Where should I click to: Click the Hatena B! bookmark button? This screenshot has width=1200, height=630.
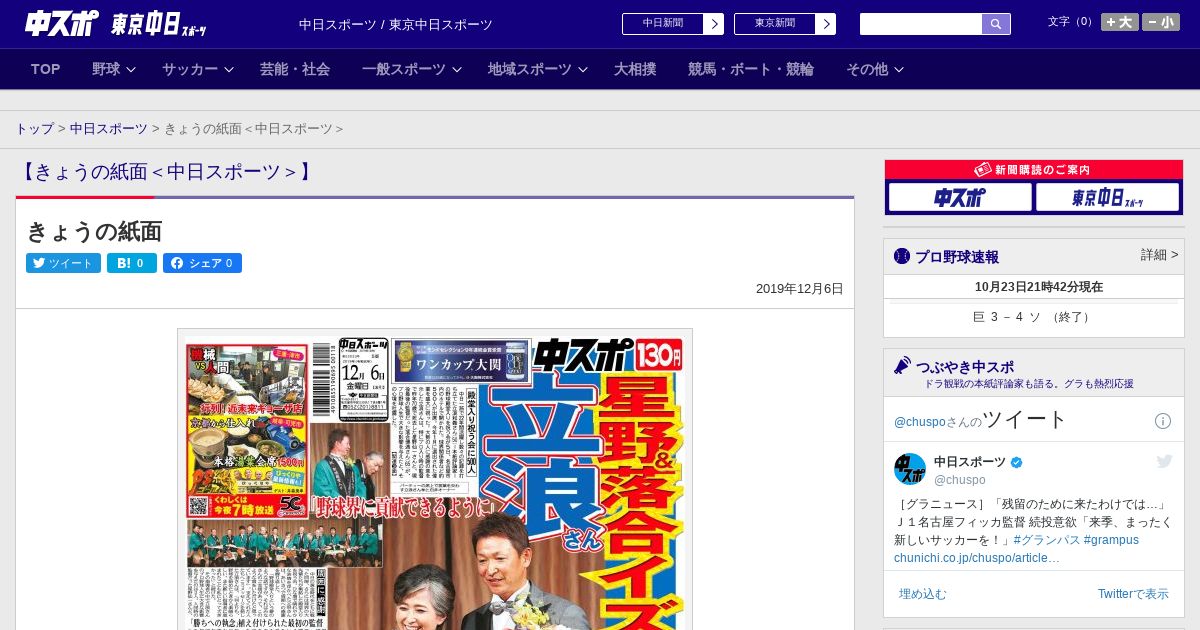coord(132,263)
